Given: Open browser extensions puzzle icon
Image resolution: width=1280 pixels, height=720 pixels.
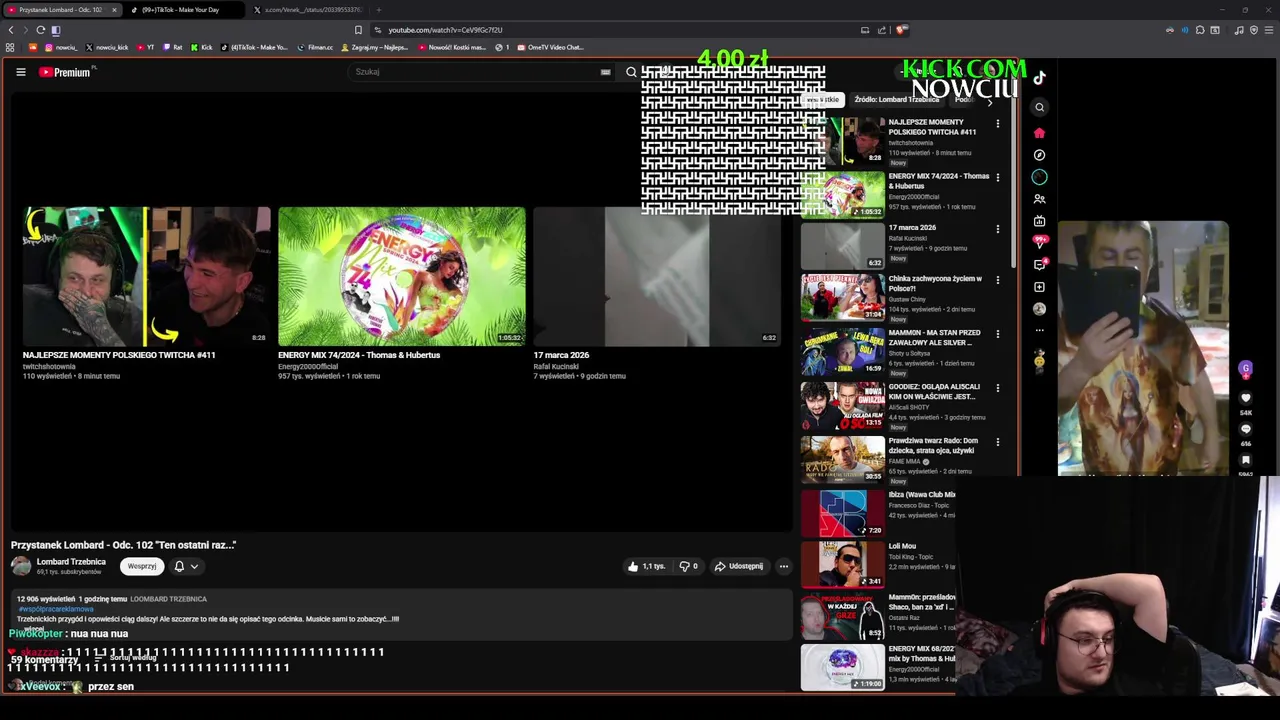Looking at the screenshot, I should pyautogui.click(x=1200, y=30).
